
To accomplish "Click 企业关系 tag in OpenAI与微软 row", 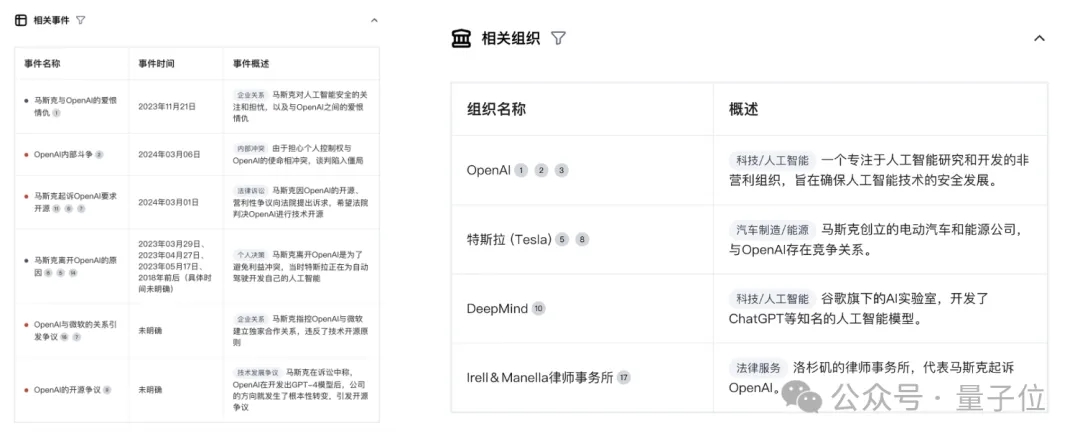I will [251, 319].
